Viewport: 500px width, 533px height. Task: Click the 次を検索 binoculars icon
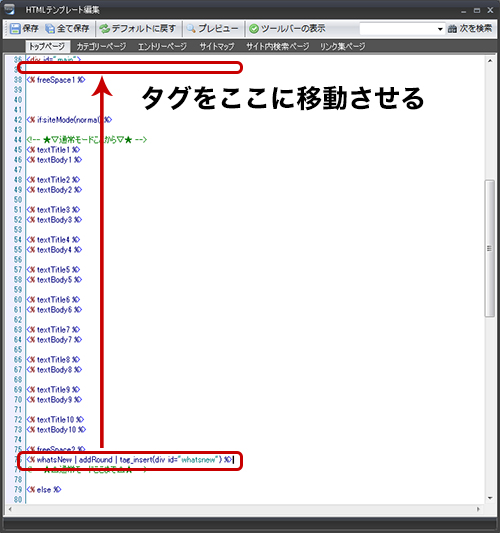point(452,29)
